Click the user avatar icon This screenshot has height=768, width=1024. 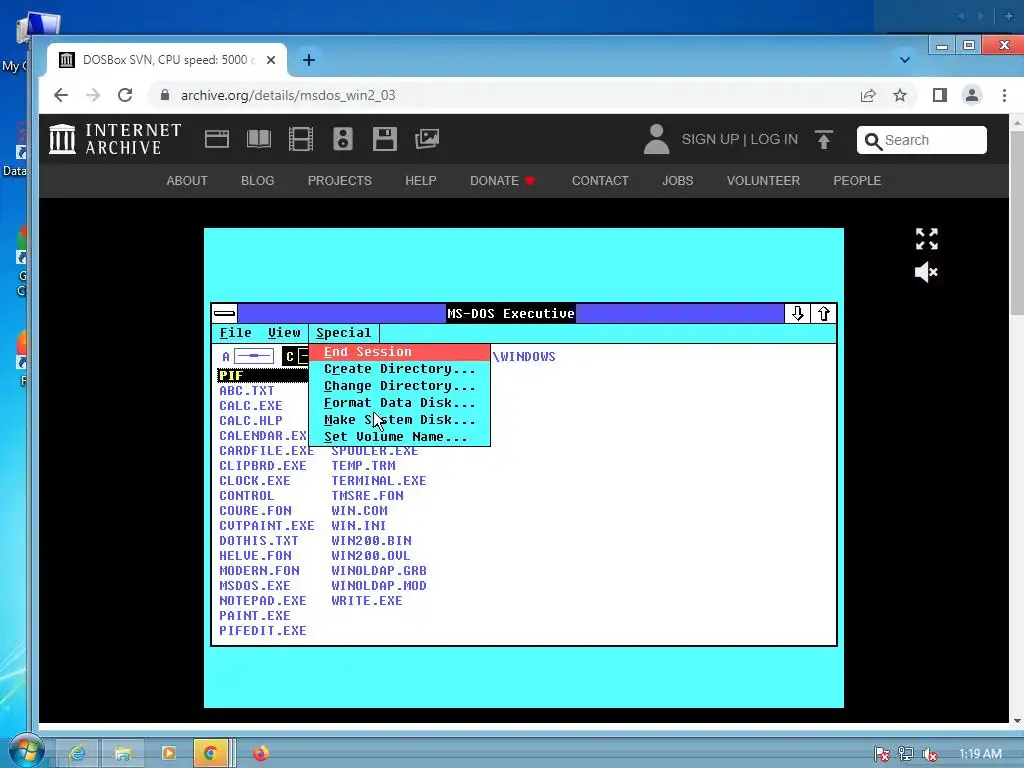click(x=656, y=139)
